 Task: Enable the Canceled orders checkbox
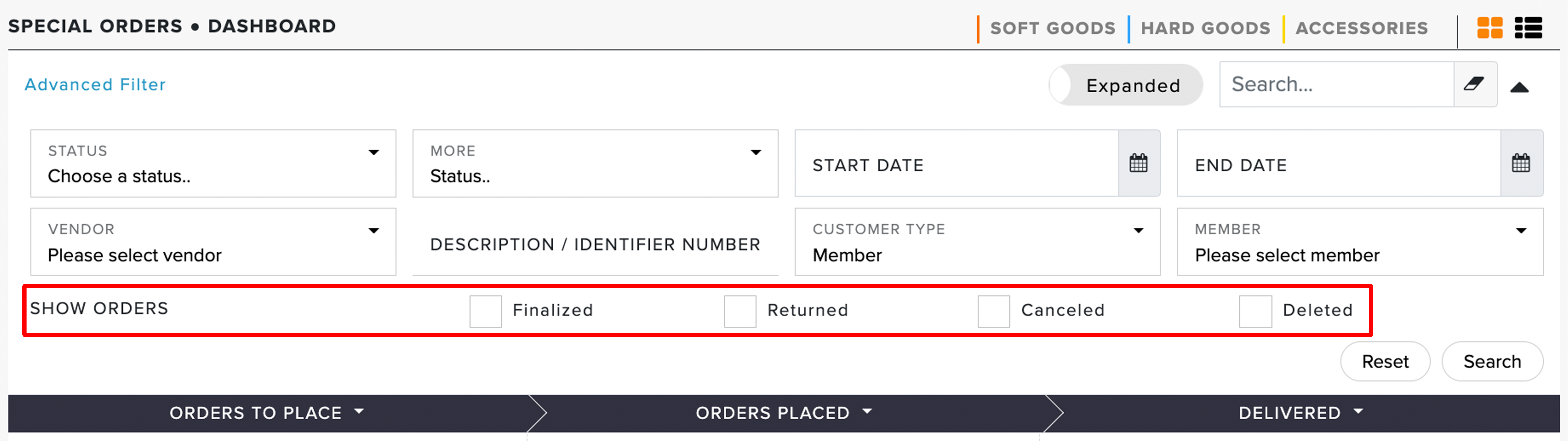point(993,311)
